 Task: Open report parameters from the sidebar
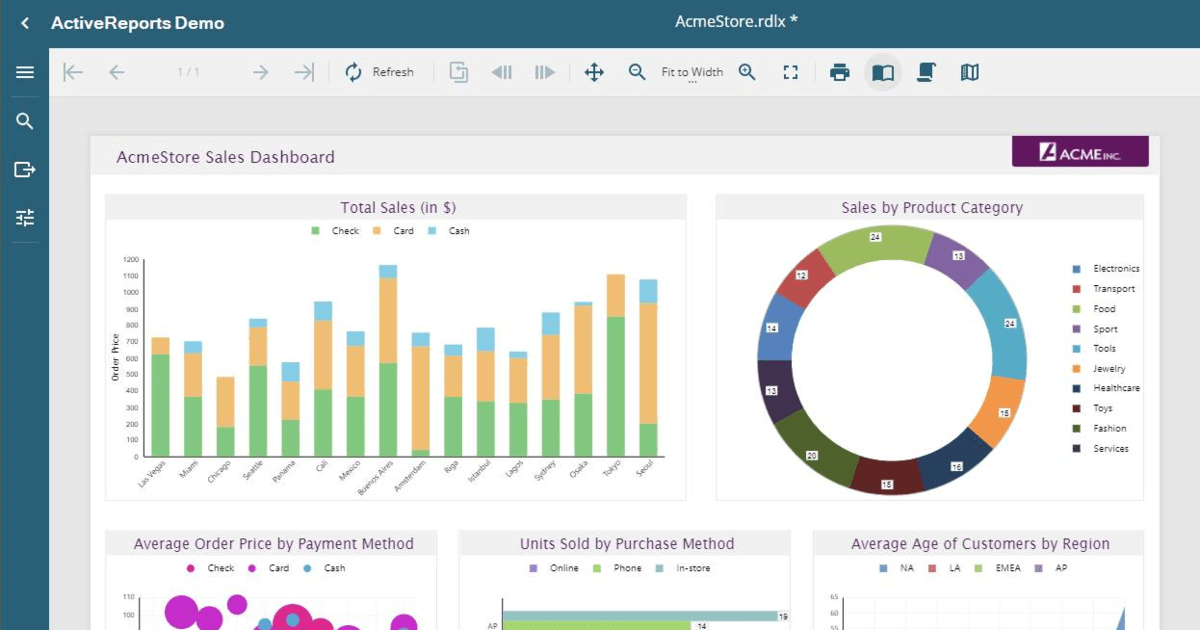[x=24, y=217]
